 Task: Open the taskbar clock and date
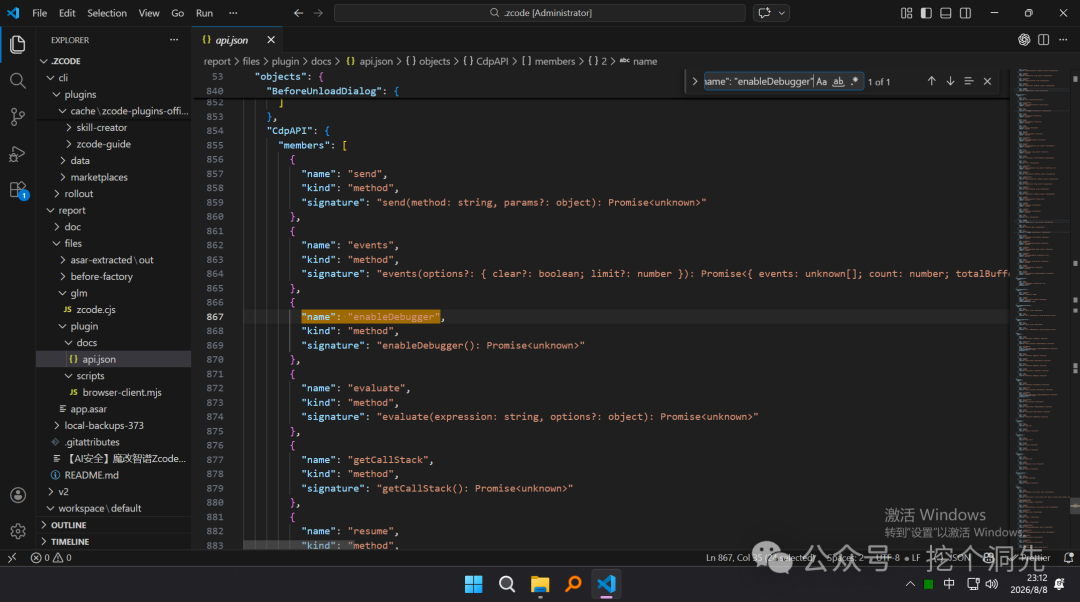click(x=1028, y=584)
